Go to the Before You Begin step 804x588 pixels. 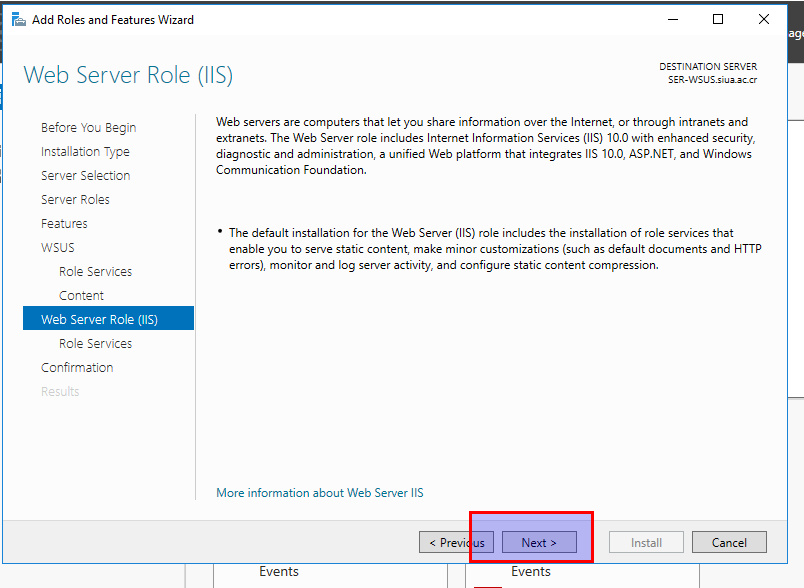pyautogui.click(x=89, y=128)
